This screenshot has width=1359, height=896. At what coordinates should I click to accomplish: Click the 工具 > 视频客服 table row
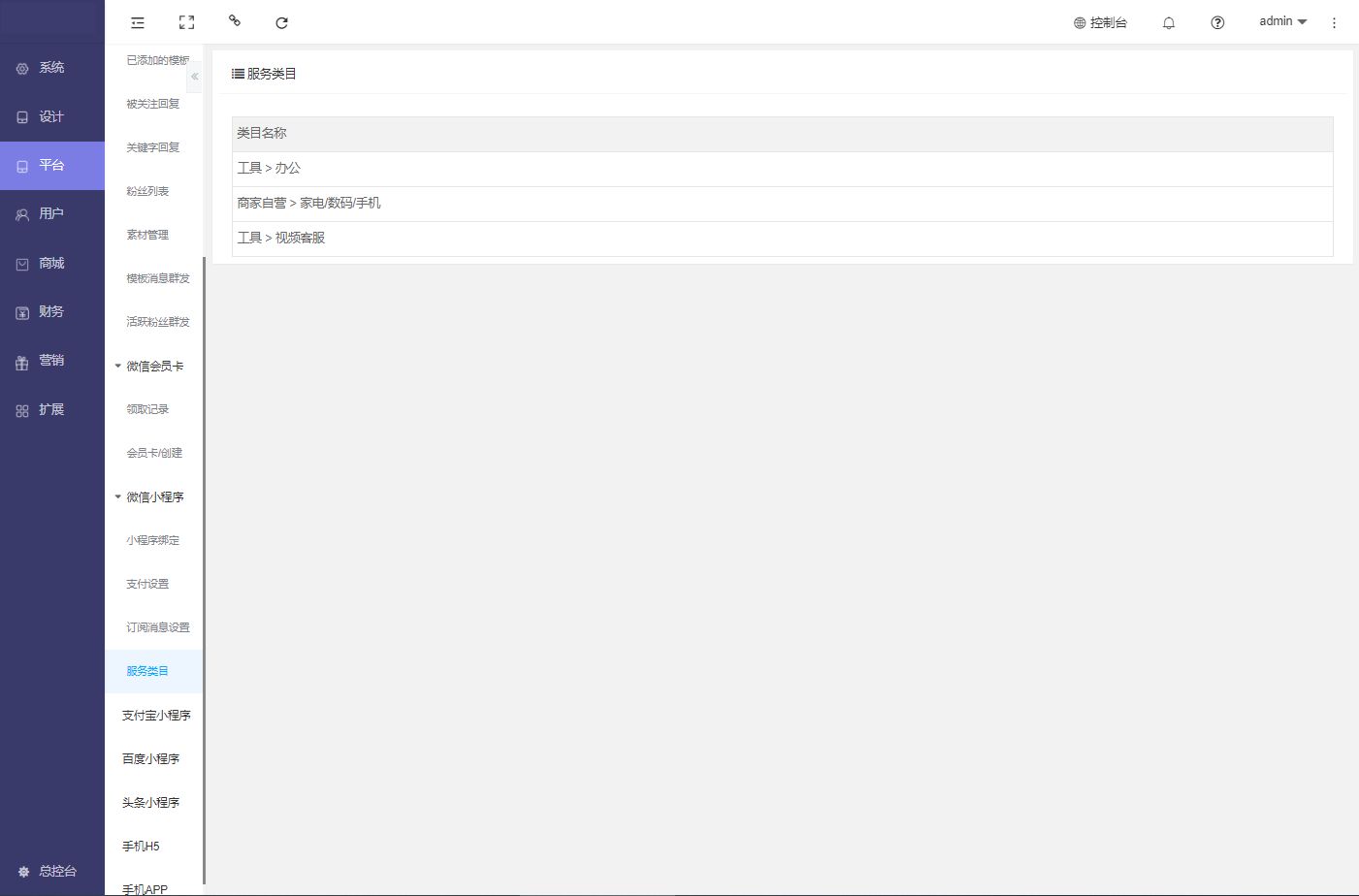[782, 238]
